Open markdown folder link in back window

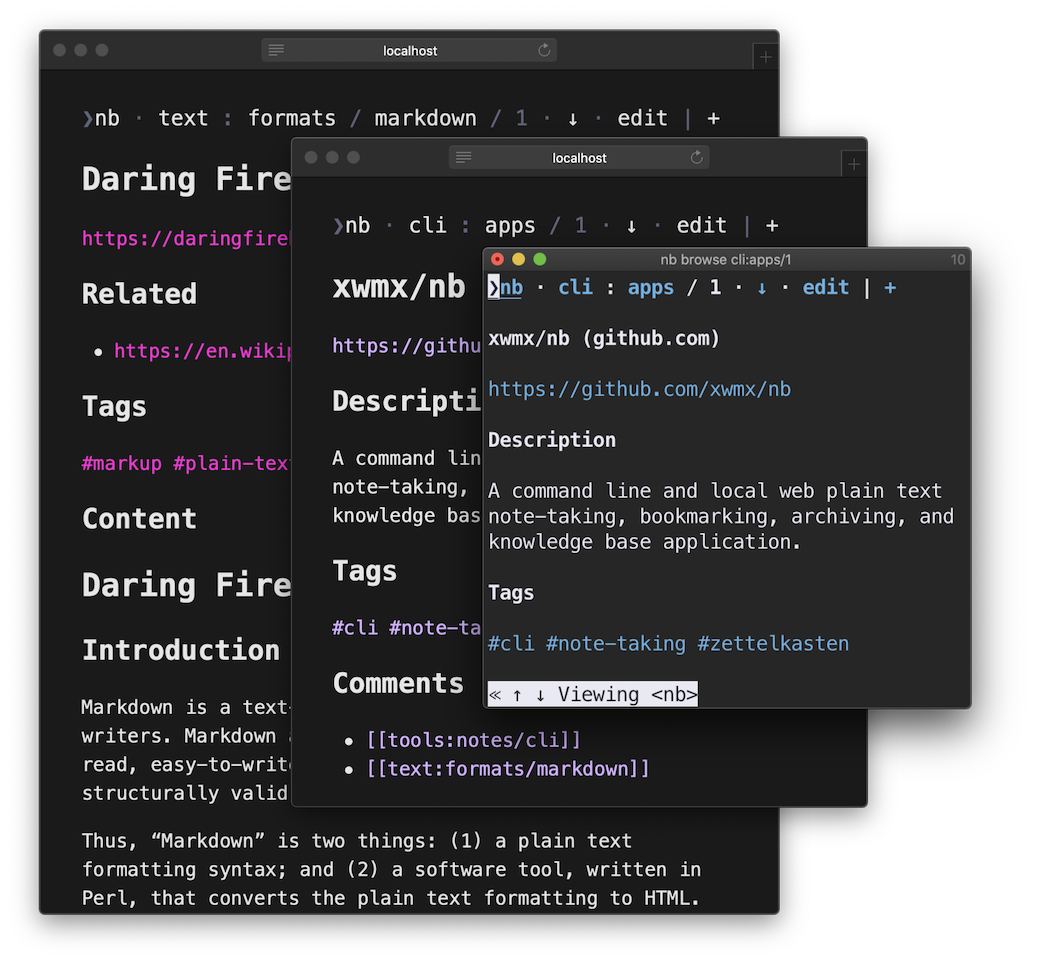(425, 118)
